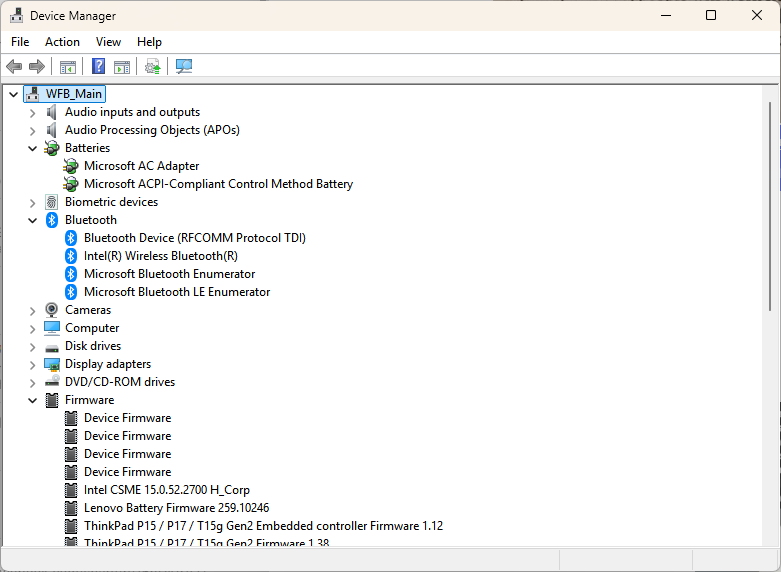
Task: Click the Audio Processing Objects speaker icon
Action: pyautogui.click(x=52, y=130)
